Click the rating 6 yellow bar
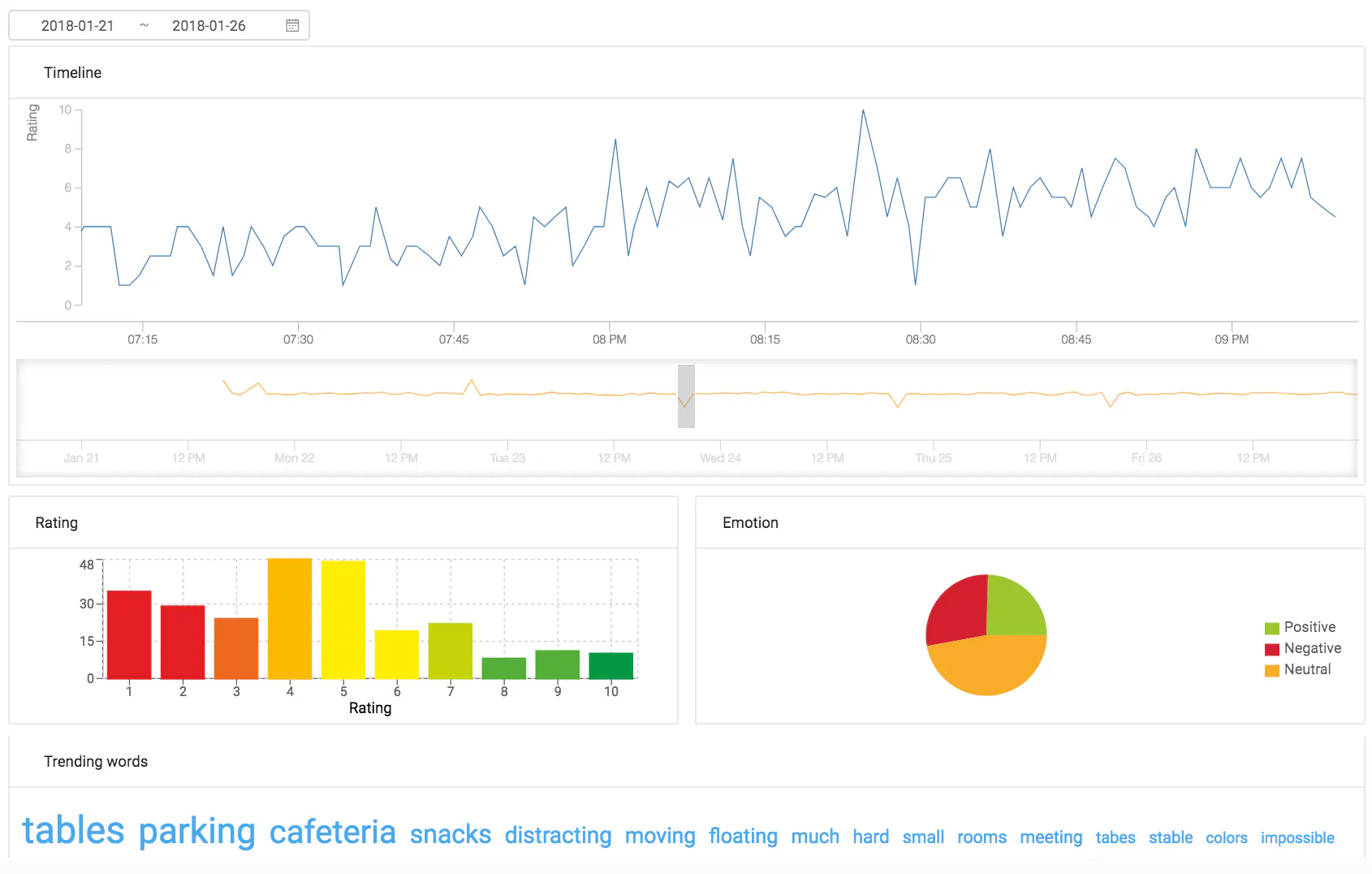The height and width of the screenshot is (874, 1372). click(x=397, y=655)
